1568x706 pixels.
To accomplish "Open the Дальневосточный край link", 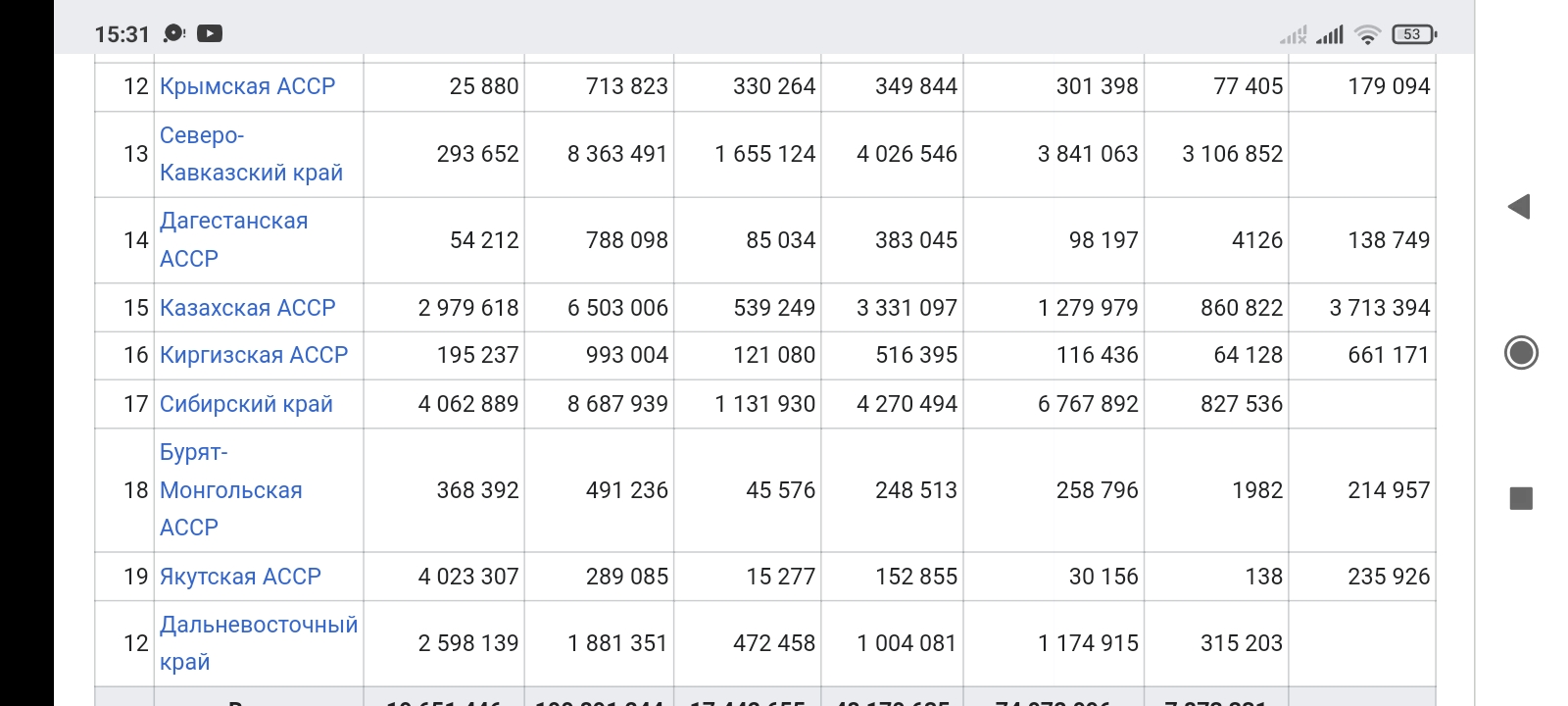I will pyautogui.click(x=259, y=643).
